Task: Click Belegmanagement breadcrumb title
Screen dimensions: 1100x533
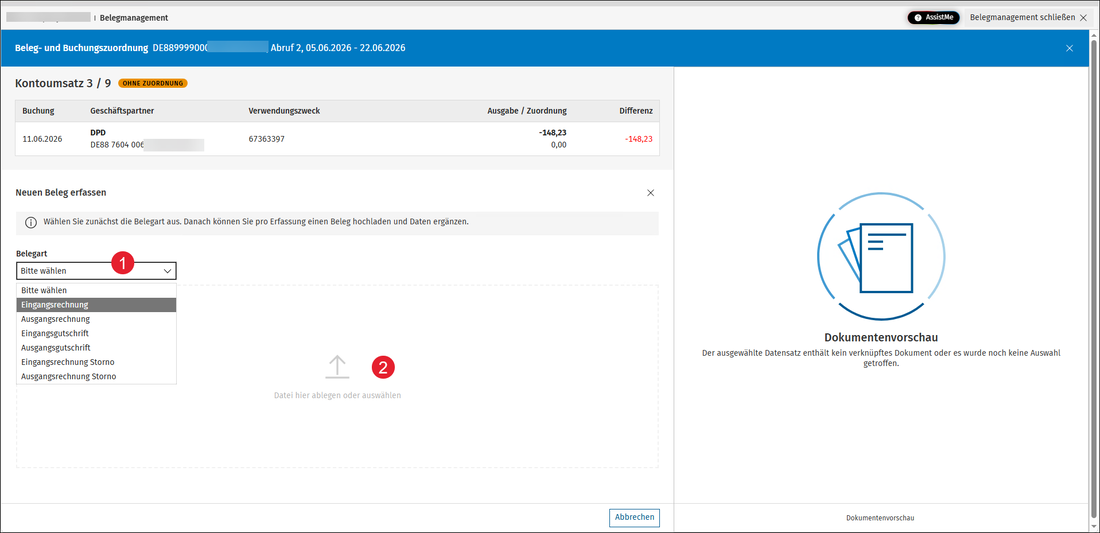Action: click(134, 18)
